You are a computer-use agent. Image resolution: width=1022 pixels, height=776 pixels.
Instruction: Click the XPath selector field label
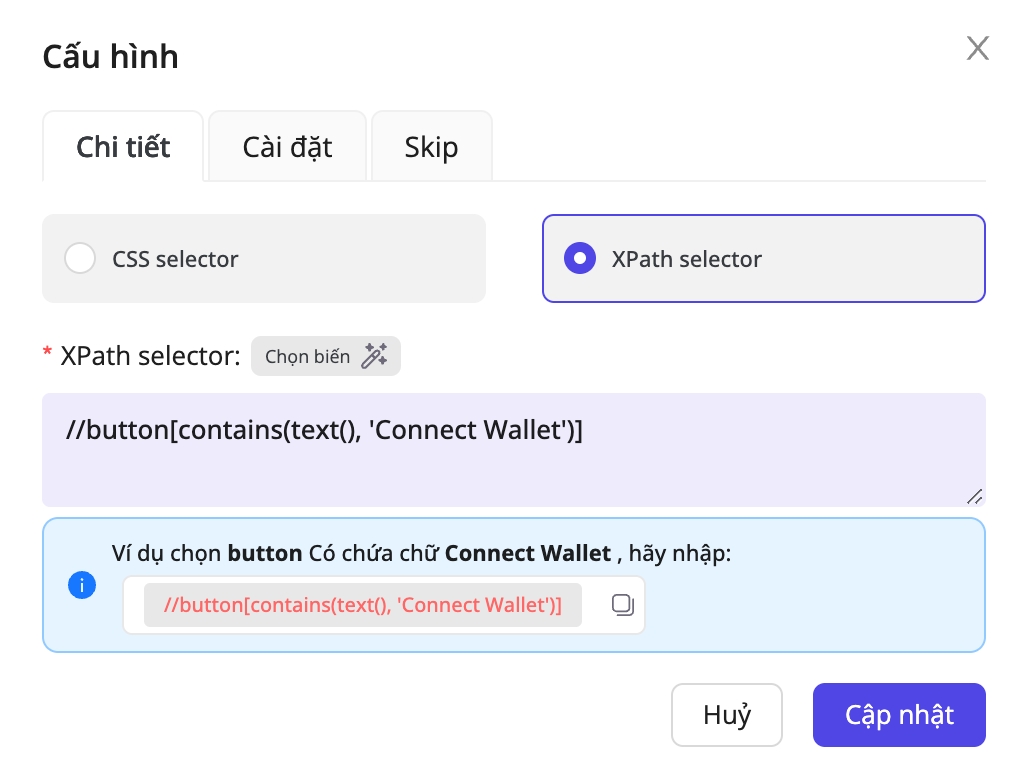[150, 356]
